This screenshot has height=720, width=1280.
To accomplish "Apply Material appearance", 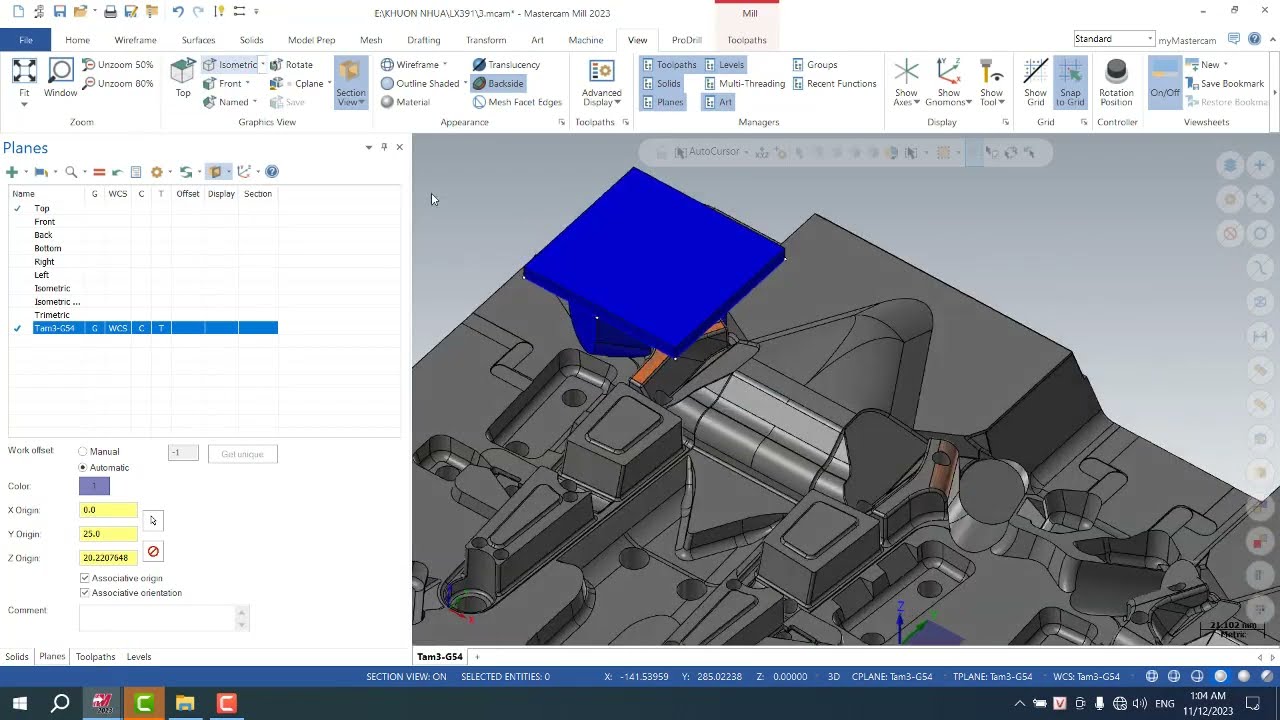I will [405, 102].
